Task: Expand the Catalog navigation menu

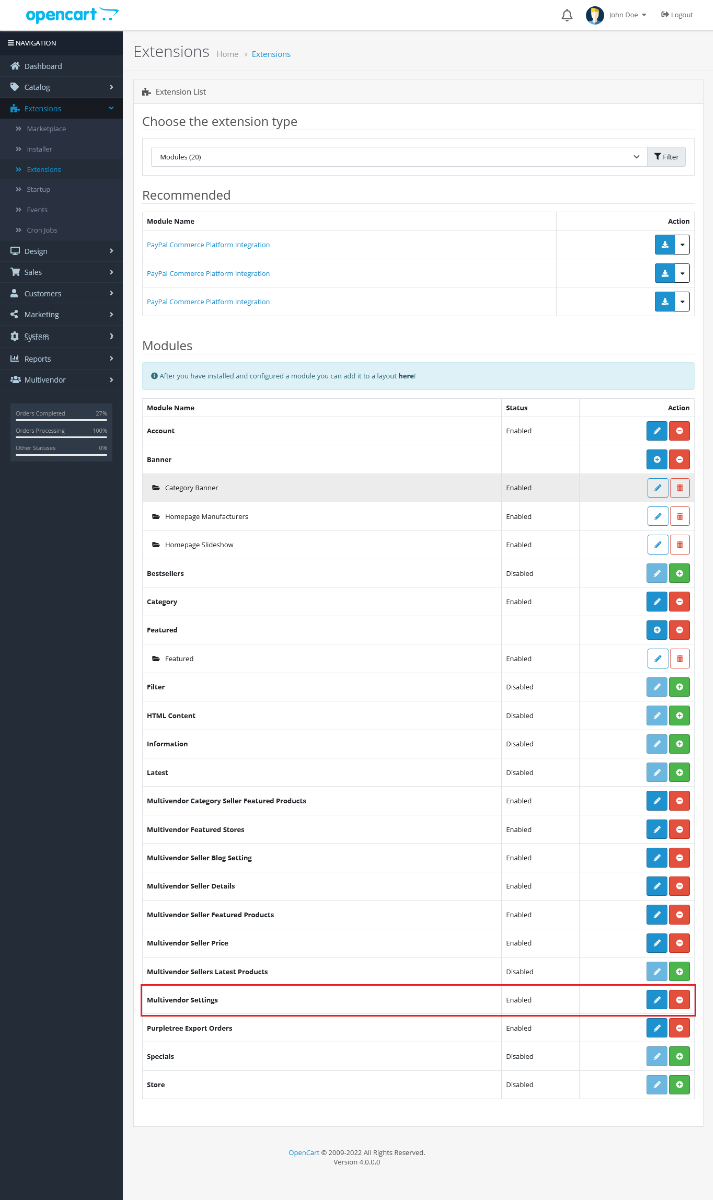Action: 61,87
